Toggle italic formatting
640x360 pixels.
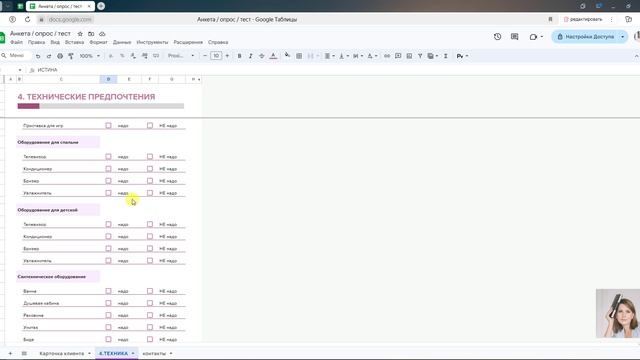(250, 56)
